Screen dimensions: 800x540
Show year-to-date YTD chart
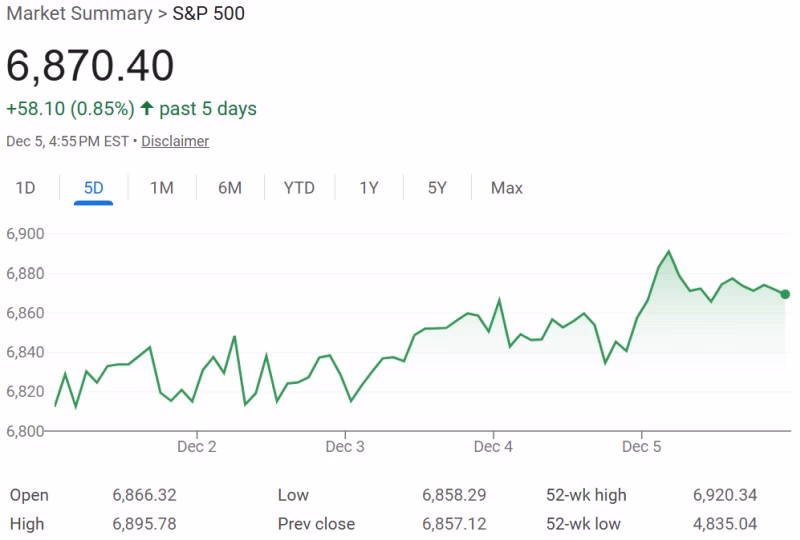click(299, 188)
